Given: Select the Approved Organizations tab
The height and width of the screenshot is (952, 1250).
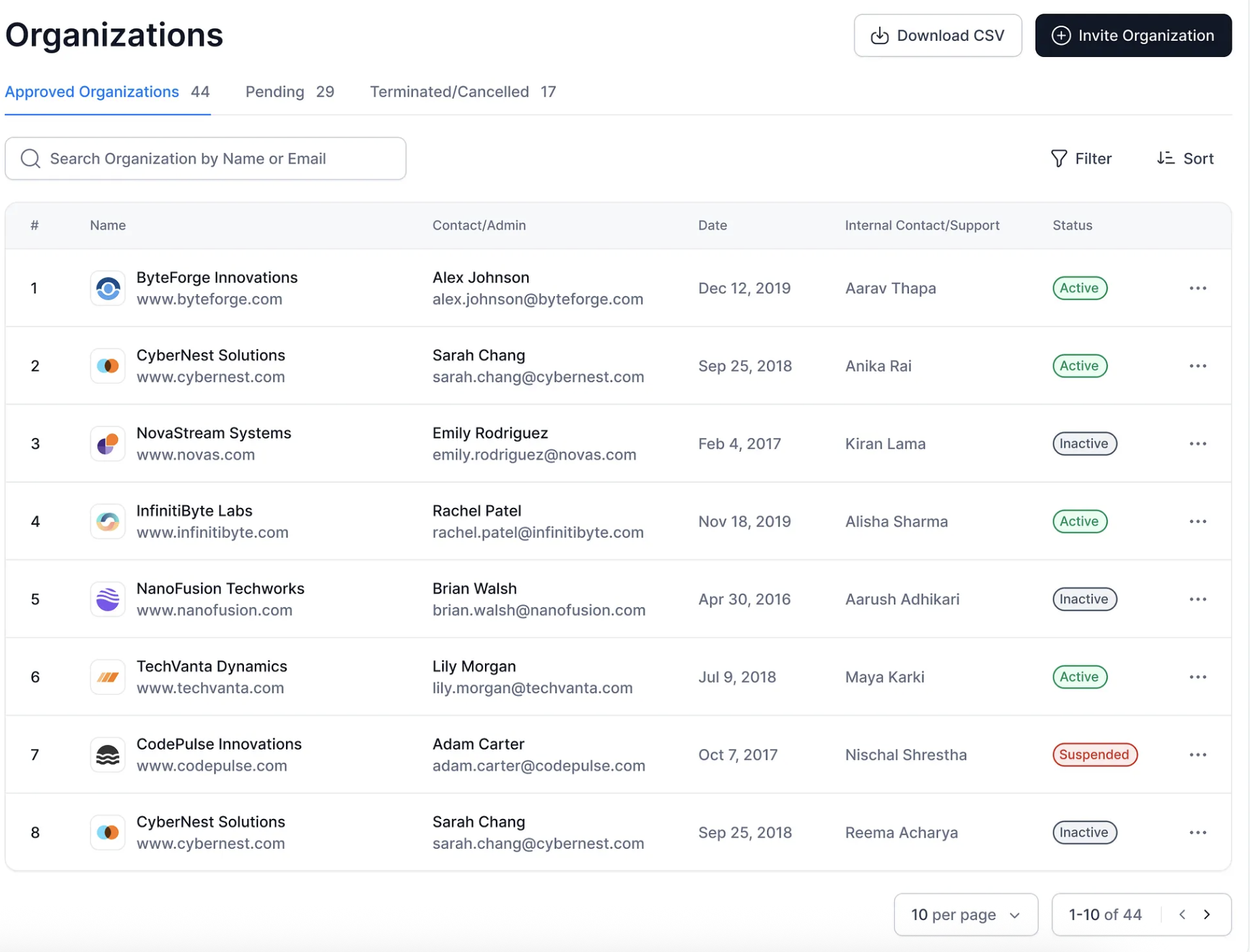Looking at the screenshot, I should pyautogui.click(x=107, y=92).
